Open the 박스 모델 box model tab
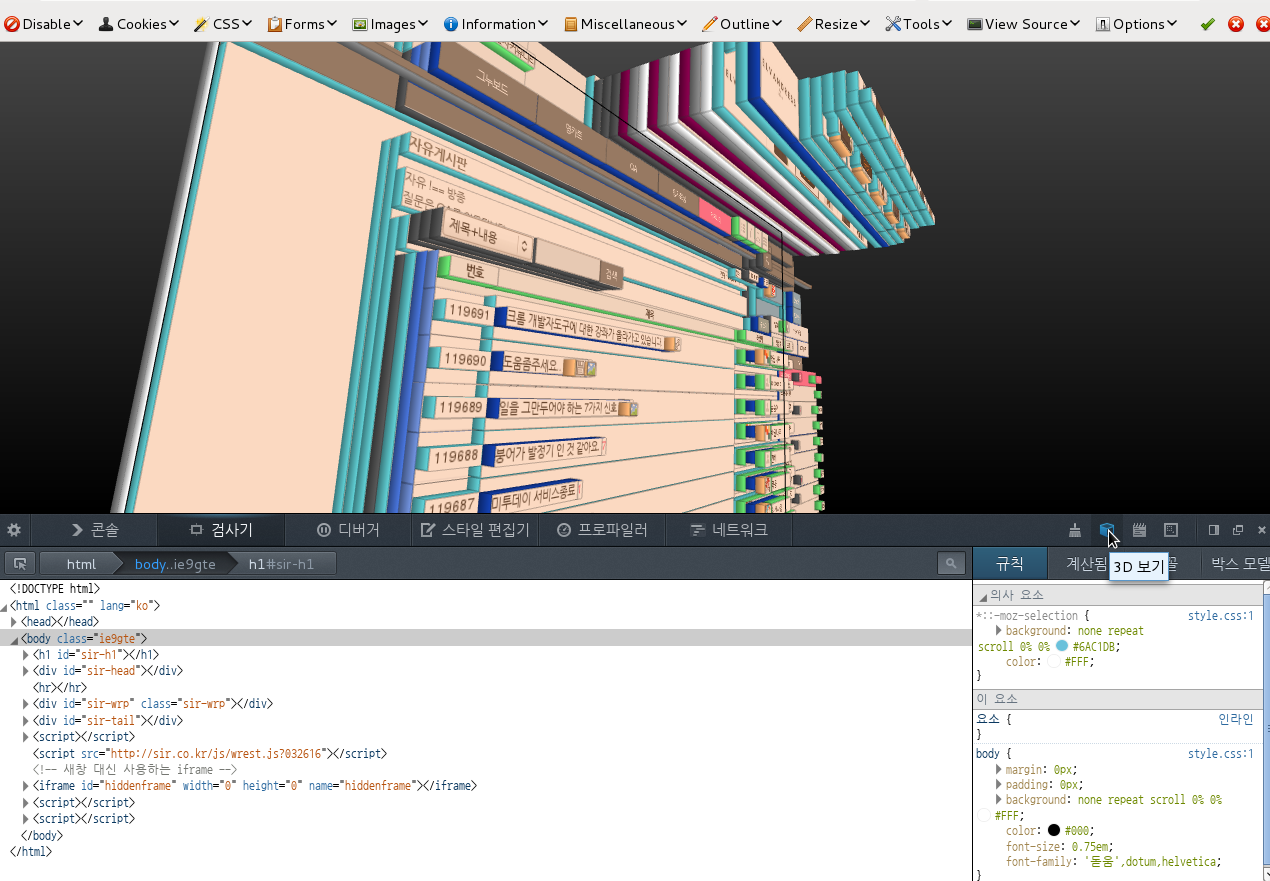1270x881 pixels. pos(1238,564)
